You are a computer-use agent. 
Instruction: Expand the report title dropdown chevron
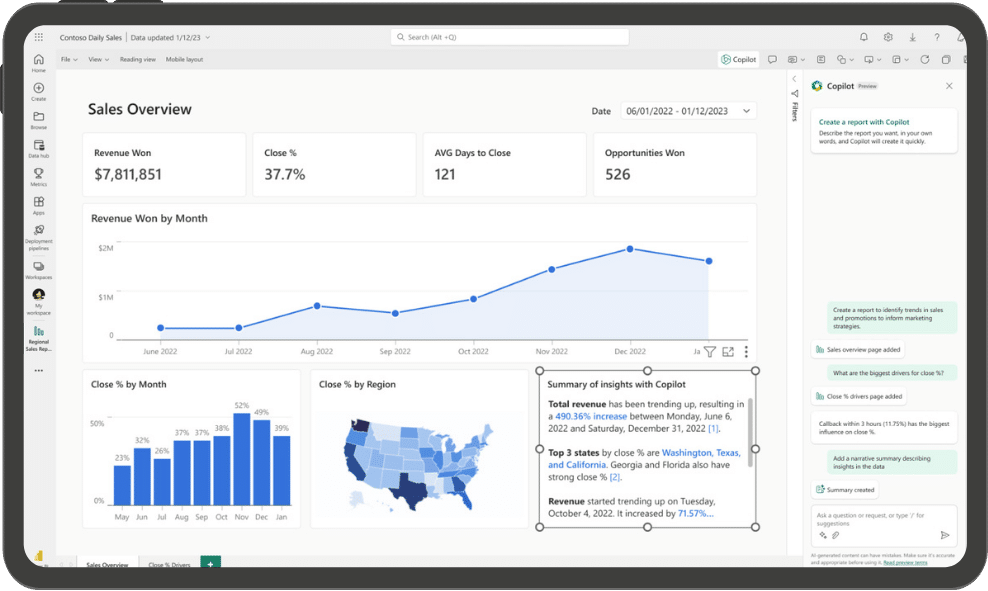[208, 38]
